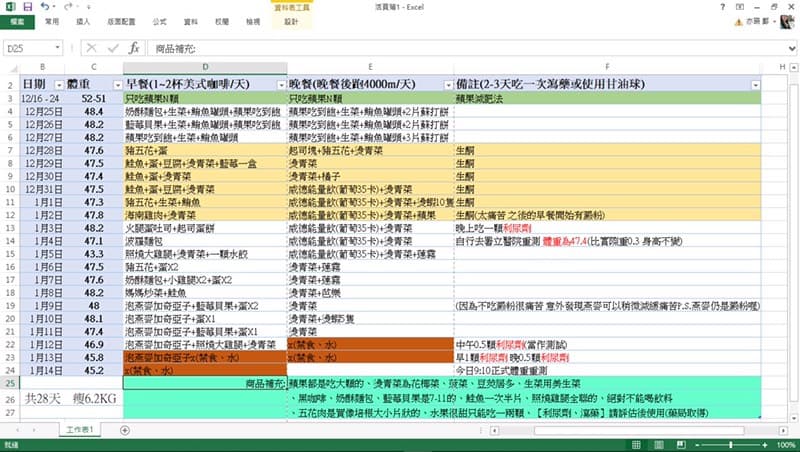
Task: Click the ribbon display options icon
Action: tap(739, 7)
